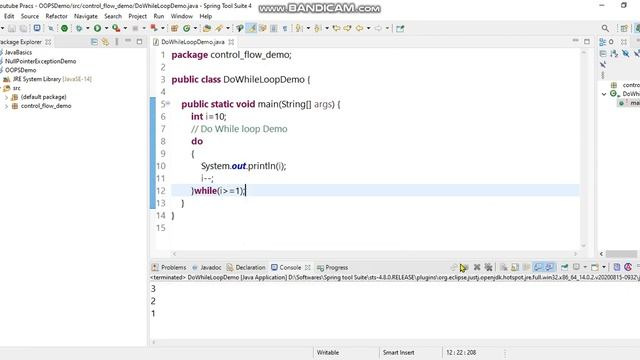
Task: Open External Tools dropdown arrow
Action: click(125, 28)
